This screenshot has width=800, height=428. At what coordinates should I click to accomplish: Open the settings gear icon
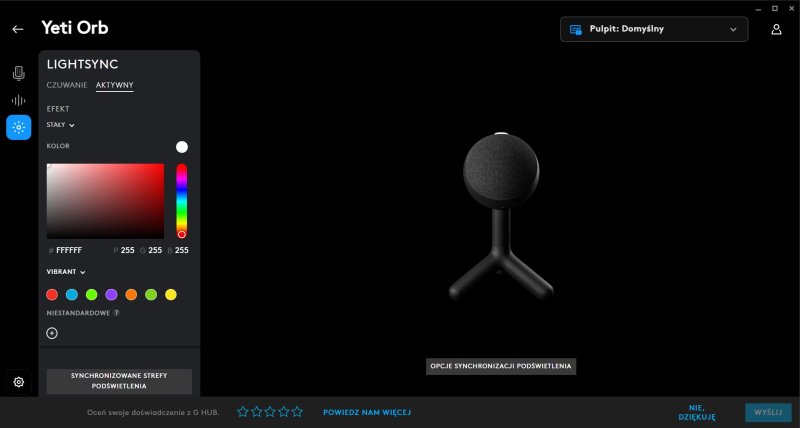tap(19, 382)
